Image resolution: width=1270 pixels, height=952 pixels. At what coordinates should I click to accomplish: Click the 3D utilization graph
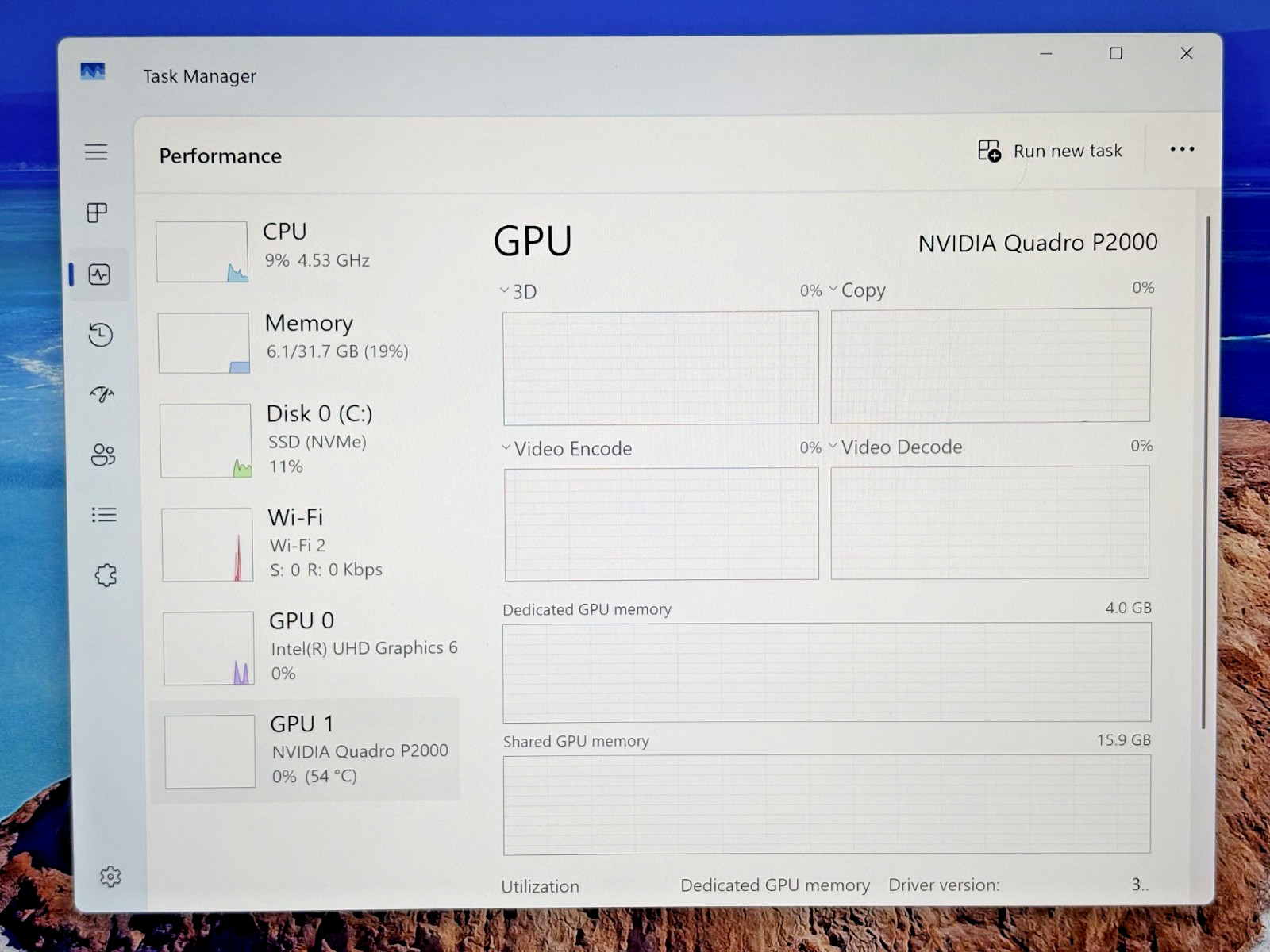click(660, 368)
